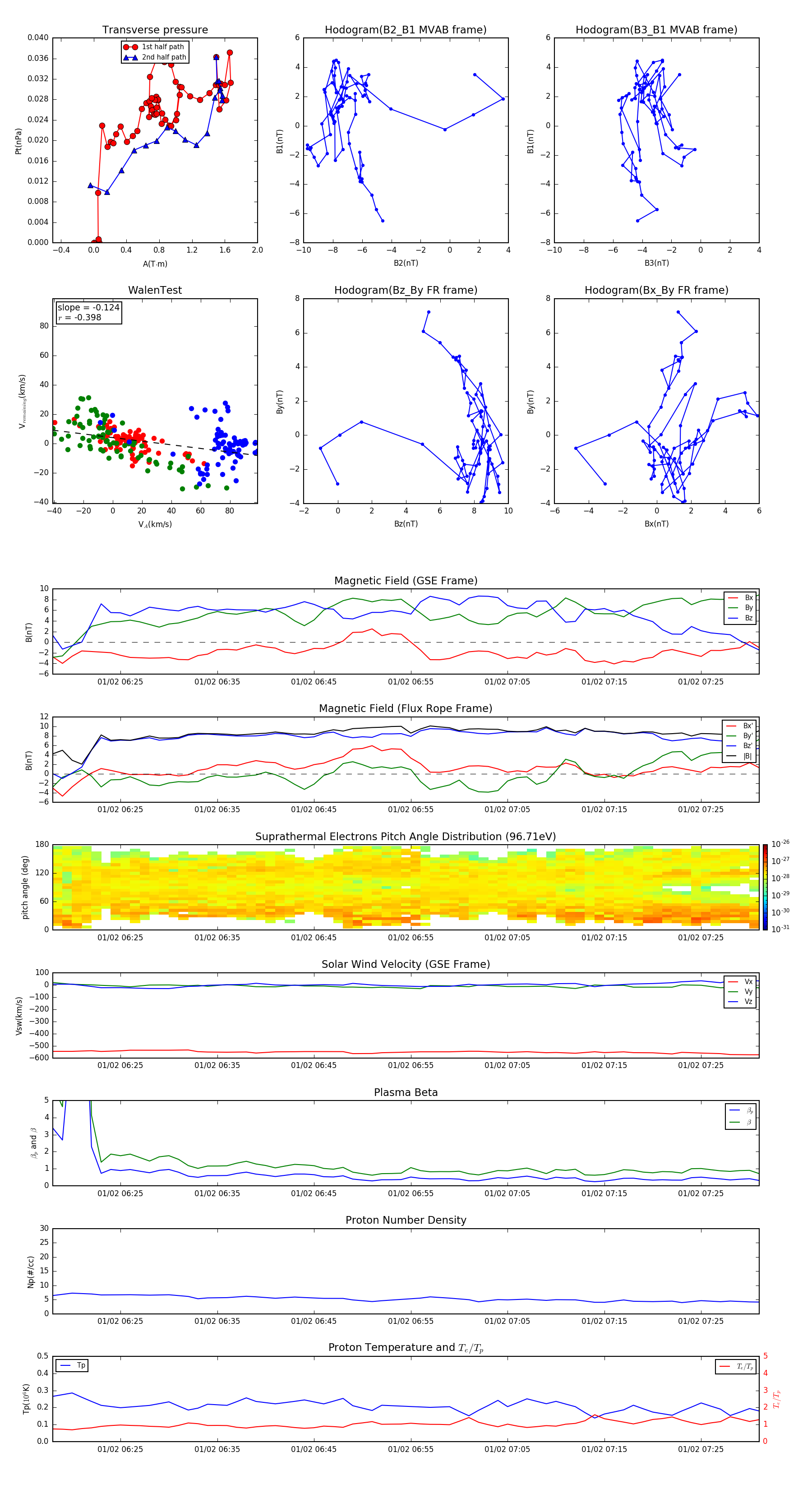This screenshot has width=812, height=1489.
Task: Select the β entry in the Plasma Beta legend
Action: pos(741,1122)
